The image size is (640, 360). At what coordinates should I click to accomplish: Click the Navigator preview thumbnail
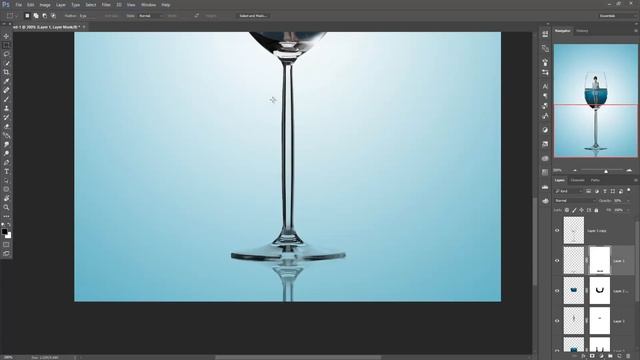[596, 100]
